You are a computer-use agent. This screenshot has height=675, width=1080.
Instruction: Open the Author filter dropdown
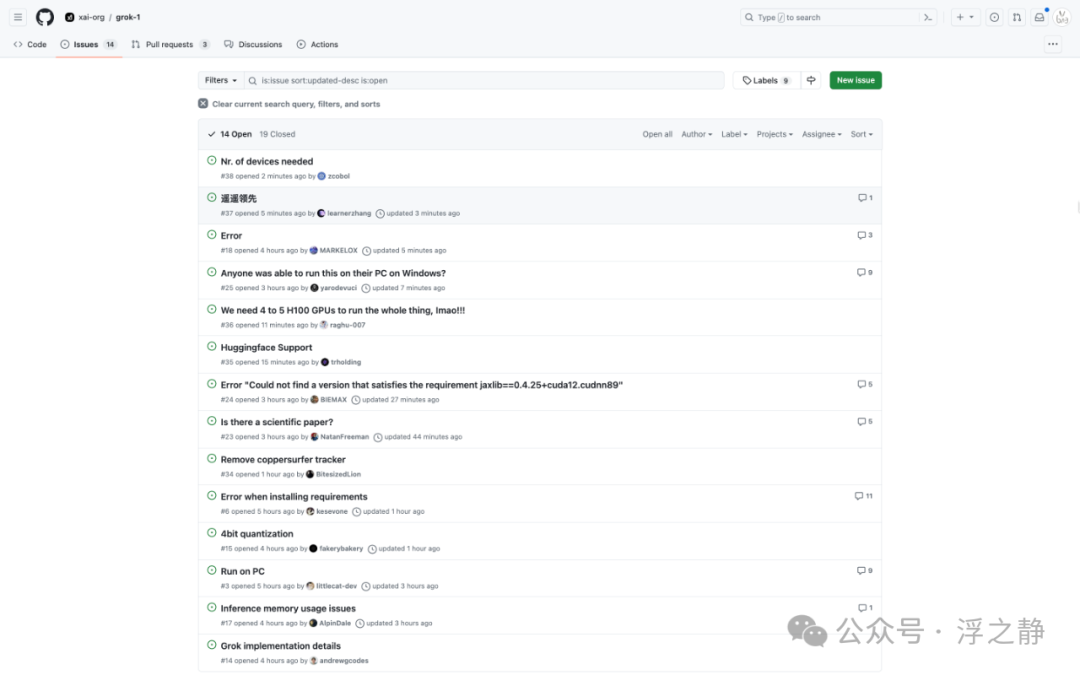click(x=696, y=134)
